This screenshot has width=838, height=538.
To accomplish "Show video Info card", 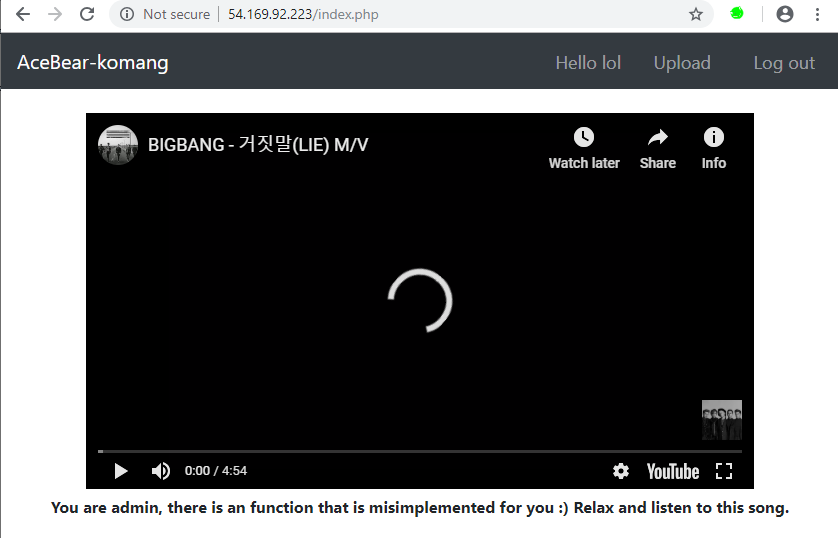I will click(713, 149).
